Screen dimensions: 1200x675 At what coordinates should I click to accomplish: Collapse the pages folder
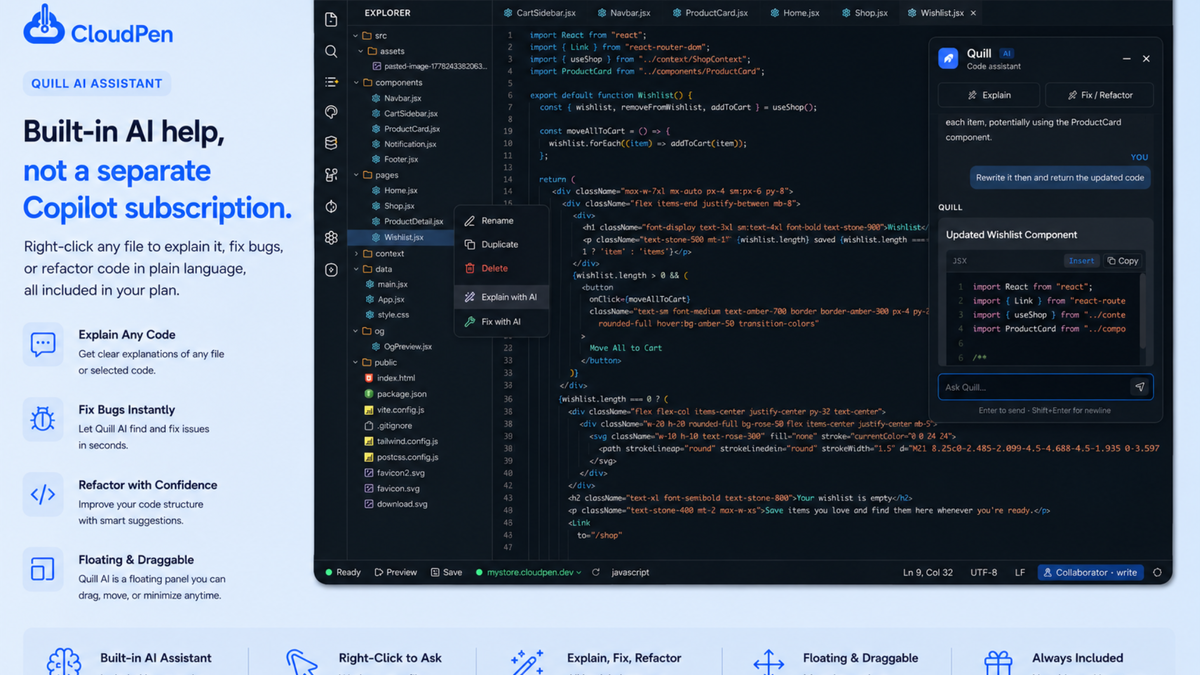pos(355,175)
